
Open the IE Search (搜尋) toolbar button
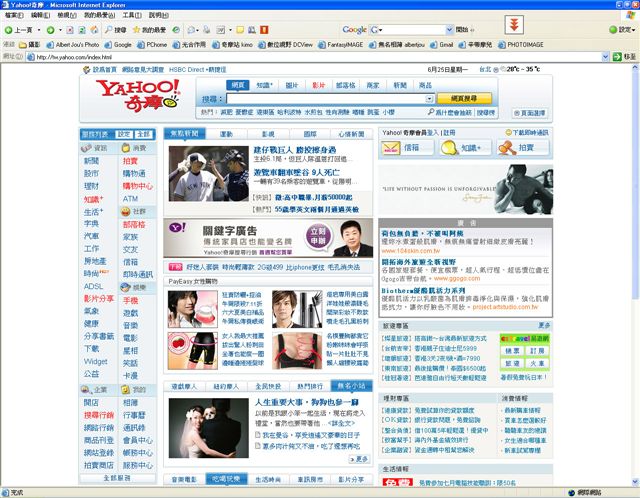(x=116, y=30)
